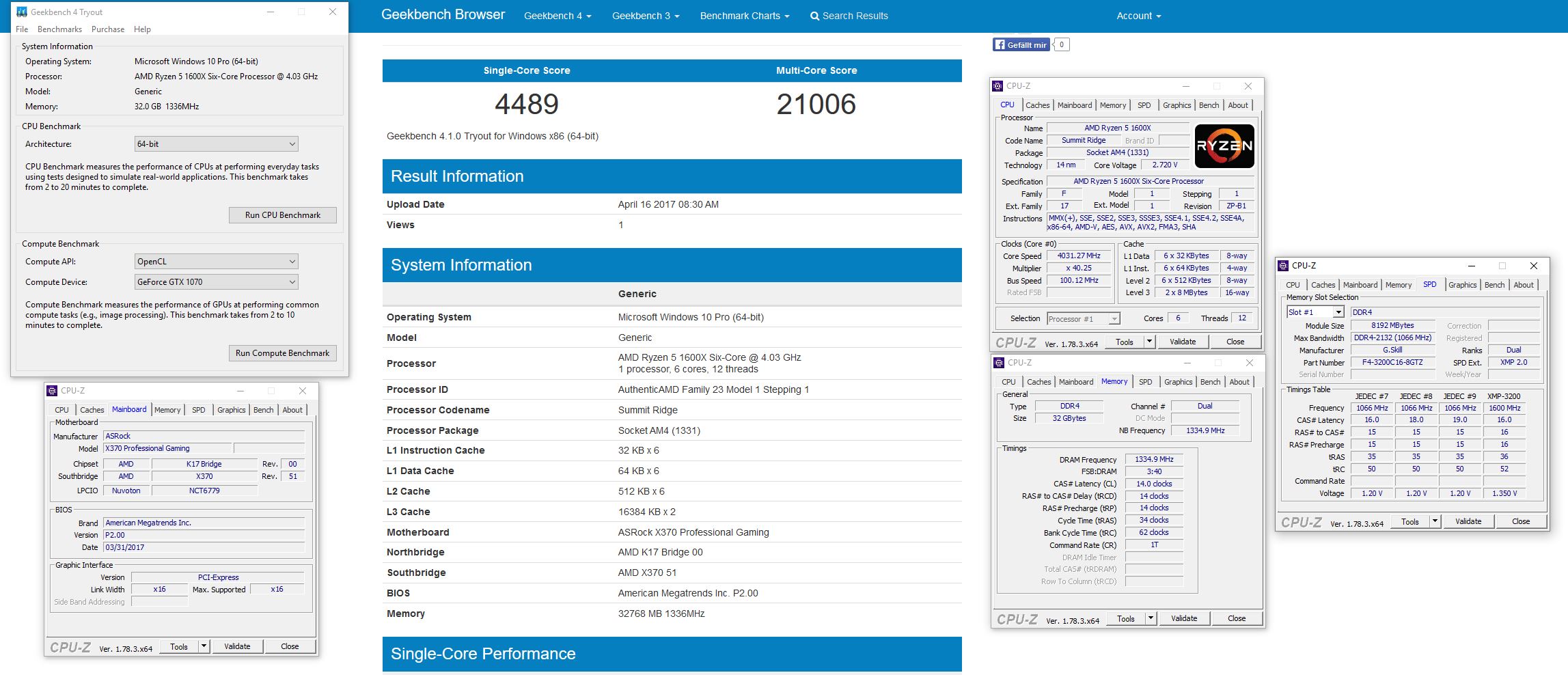Click Run Compute Benchmark button
Screen dimensions: 1568x675
click(x=283, y=353)
